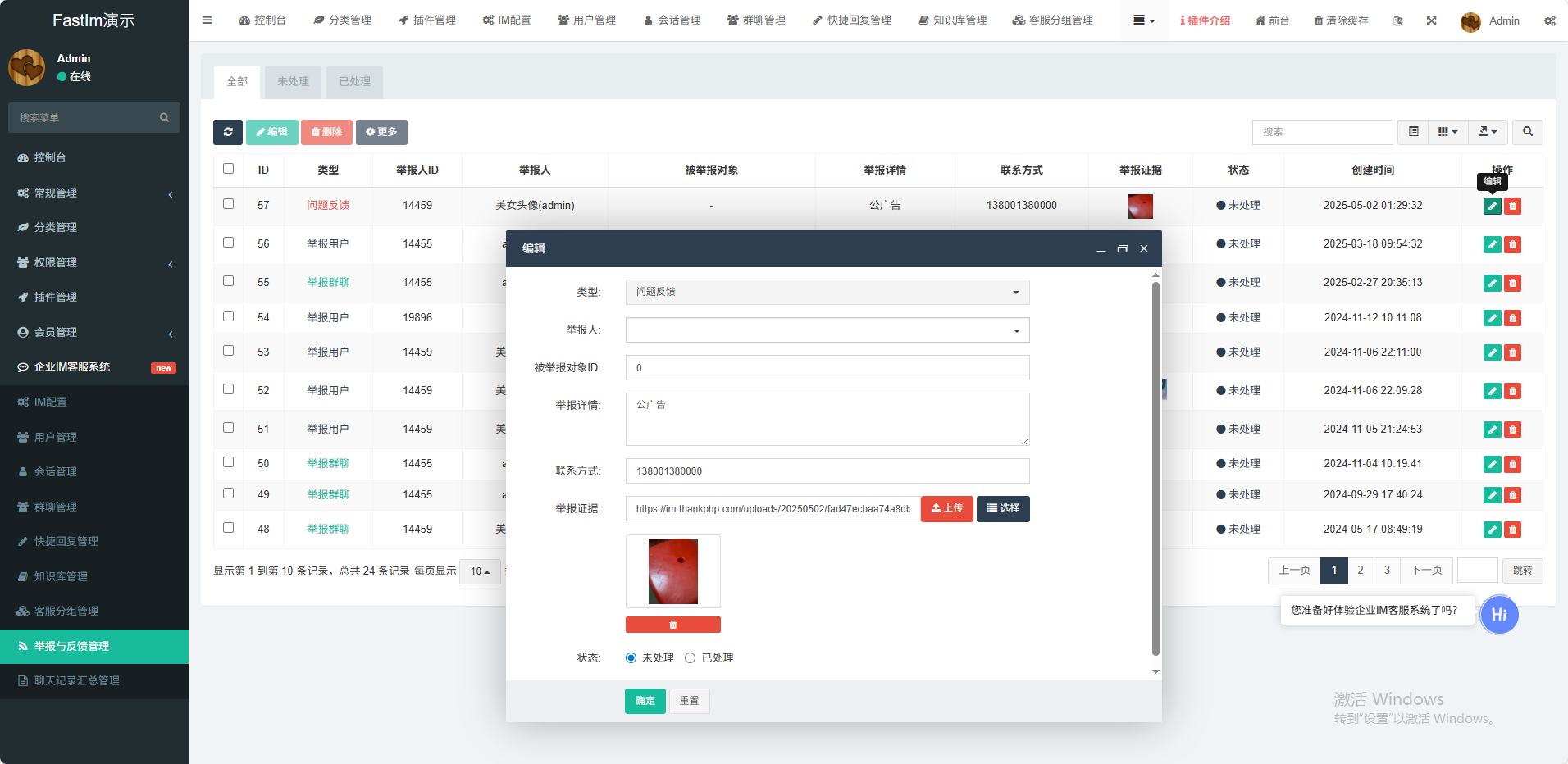This screenshot has height=764, width=1568.
Task: Open the Hi chat assistant bubble
Action: (1498, 615)
